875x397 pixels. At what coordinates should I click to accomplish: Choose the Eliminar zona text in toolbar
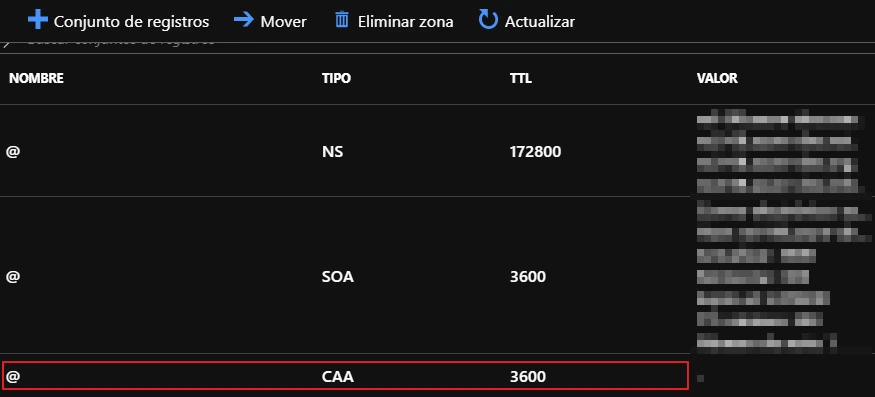[406, 22]
